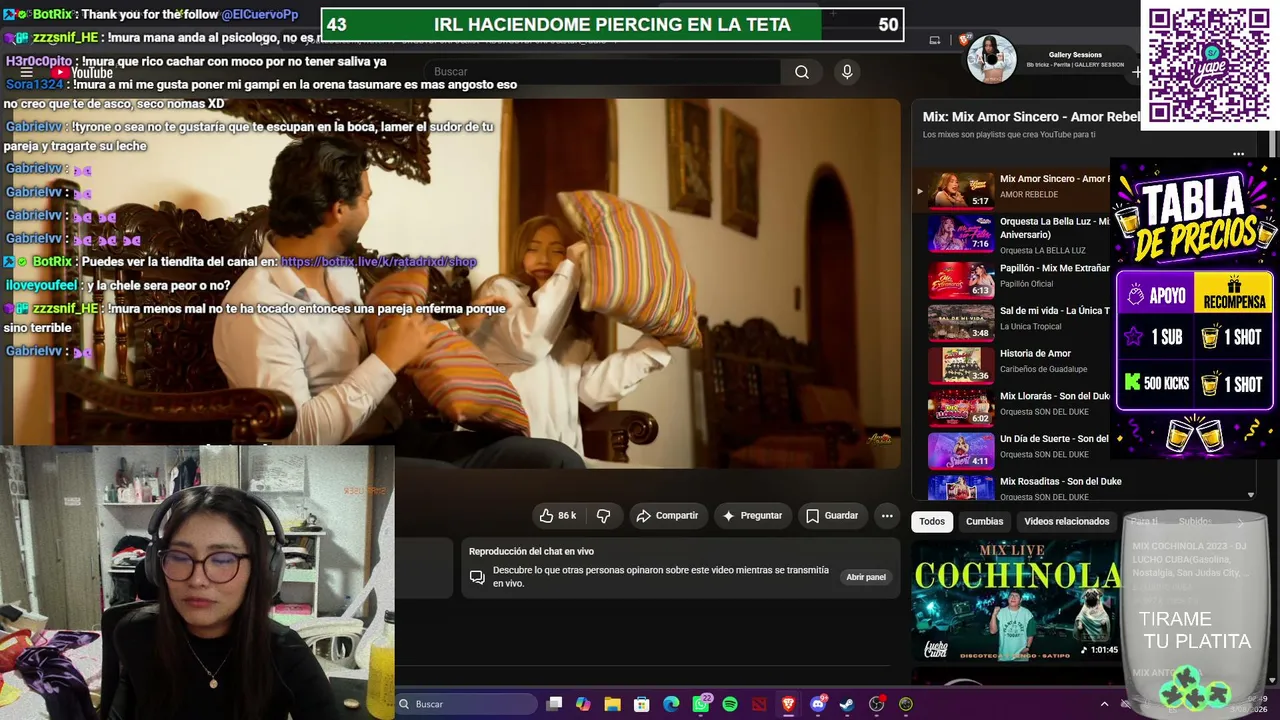1280x720 pixels.
Task: Launch Copilot from the taskbar
Action: pos(583,704)
